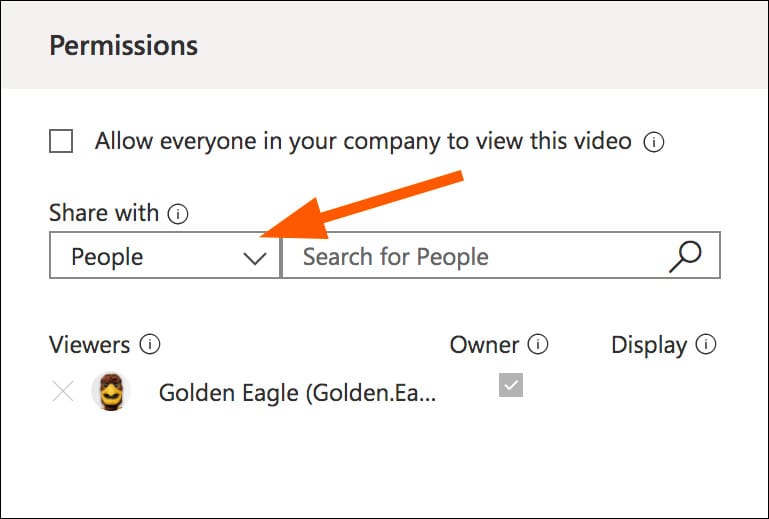Select the People text in share-type combo box
Viewport: 769px width, 519px height.
[107, 258]
